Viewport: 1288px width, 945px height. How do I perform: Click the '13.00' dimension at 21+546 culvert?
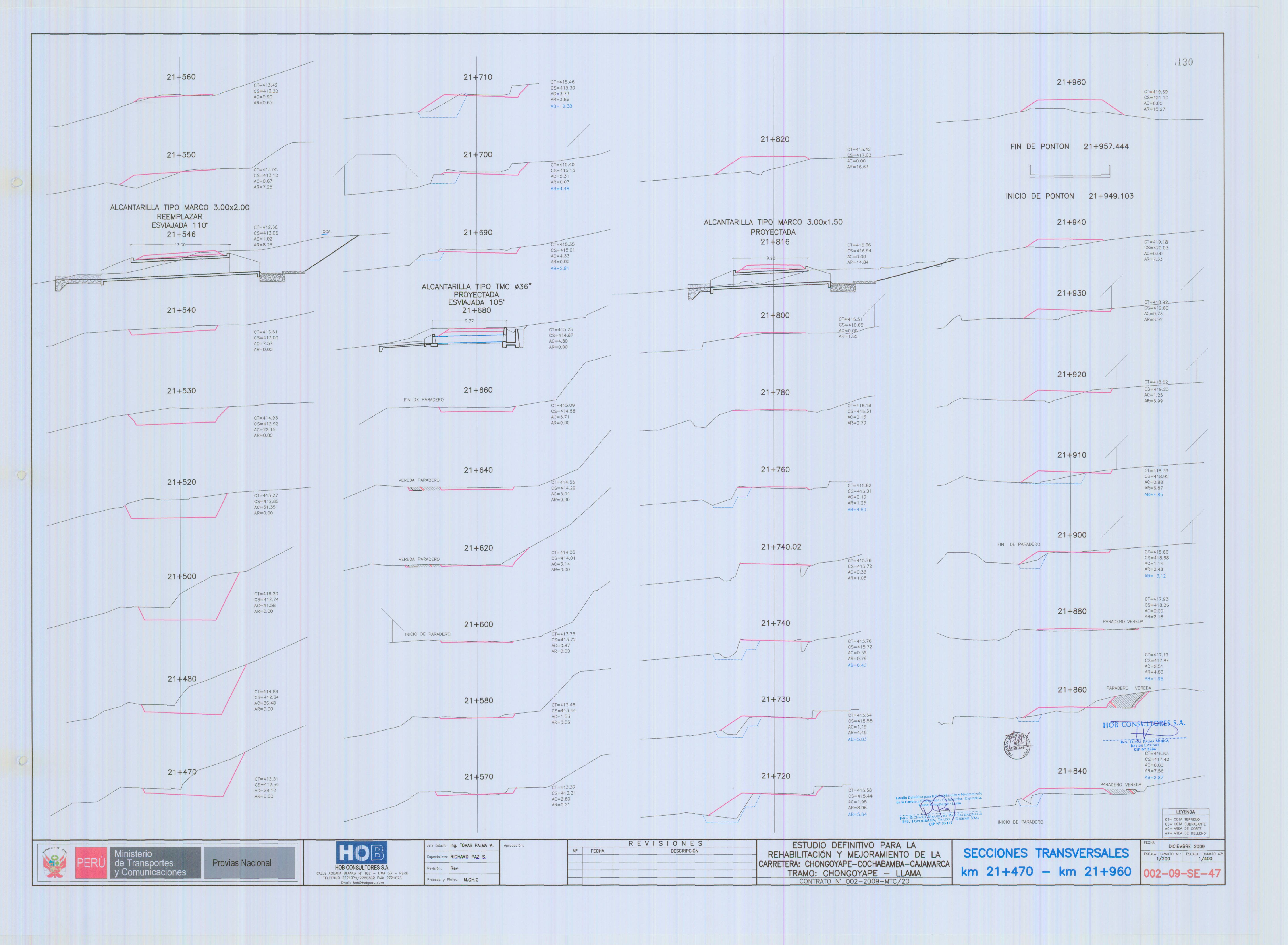(180, 245)
